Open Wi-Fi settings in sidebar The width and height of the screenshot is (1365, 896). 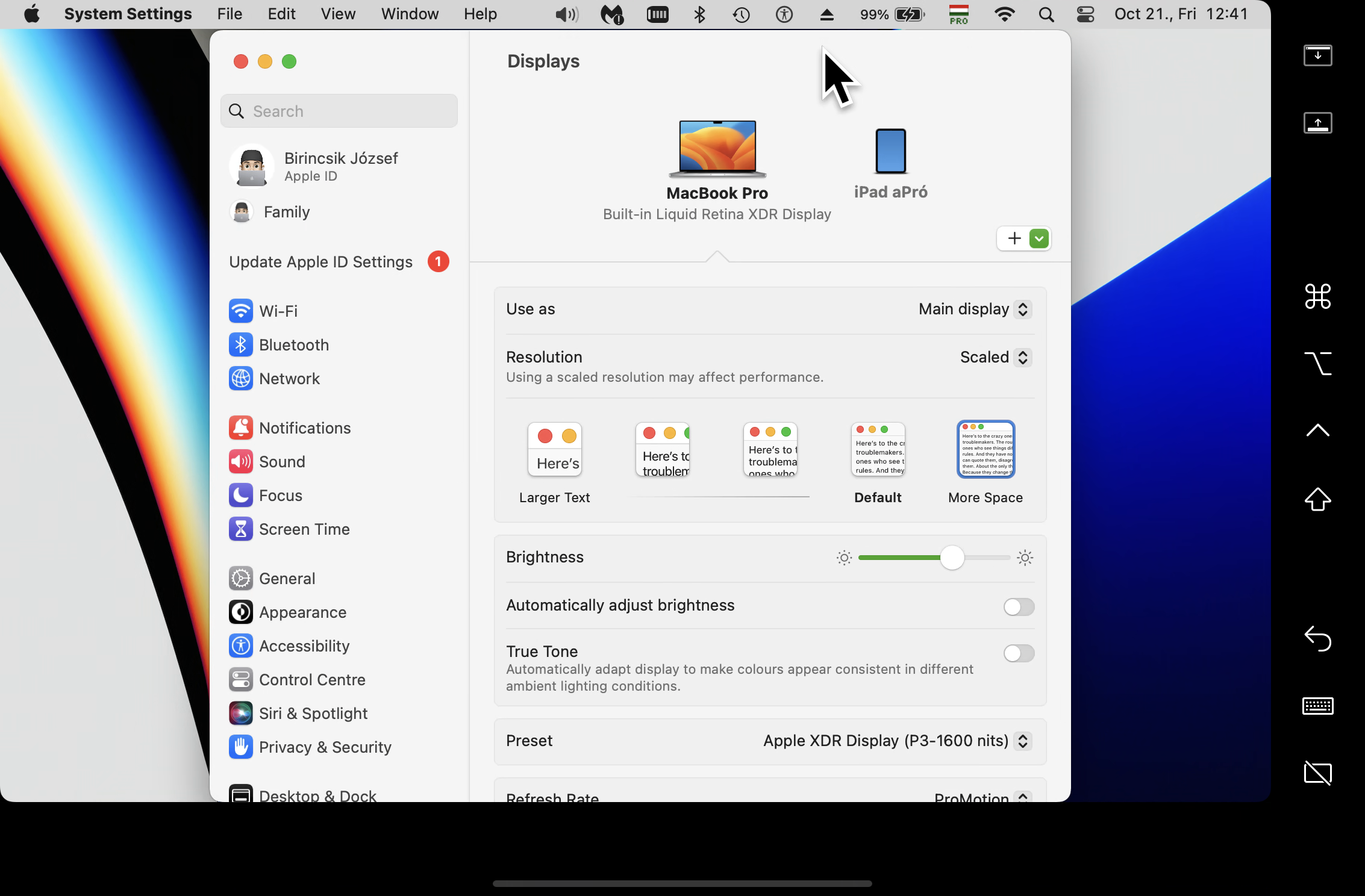tap(278, 311)
